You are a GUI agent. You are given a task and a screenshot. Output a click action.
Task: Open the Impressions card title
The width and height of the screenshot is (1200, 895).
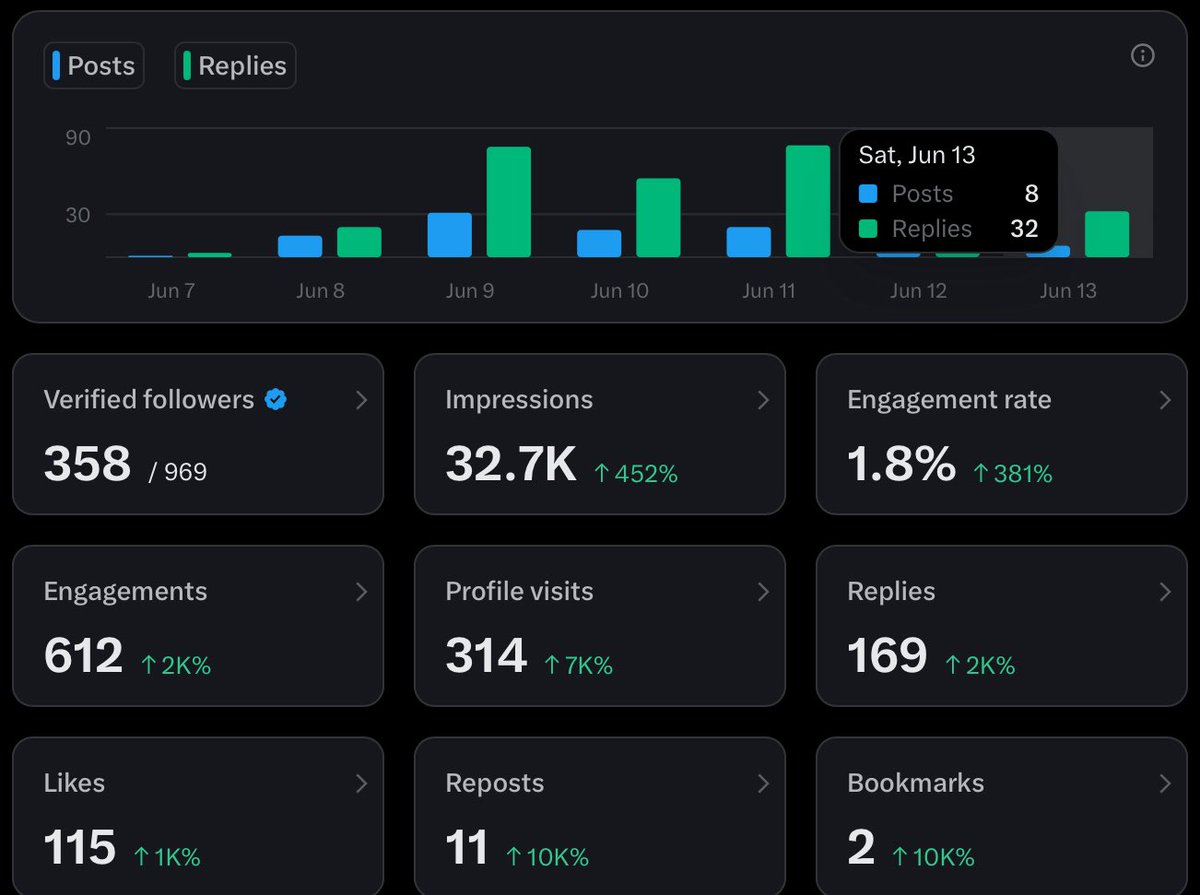click(519, 400)
